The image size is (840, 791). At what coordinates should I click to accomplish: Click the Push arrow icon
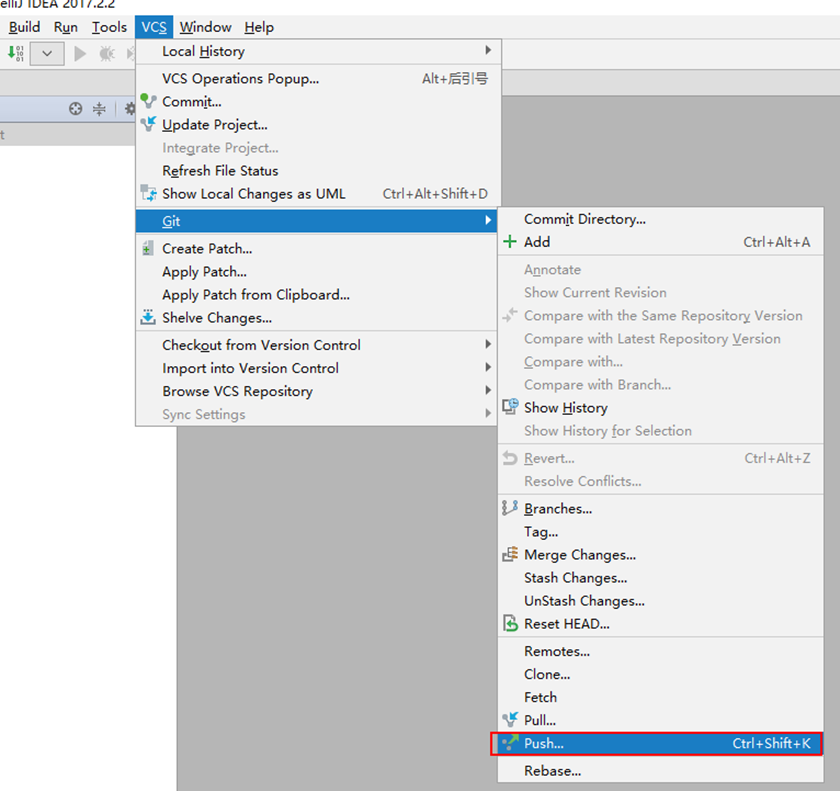coord(511,742)
